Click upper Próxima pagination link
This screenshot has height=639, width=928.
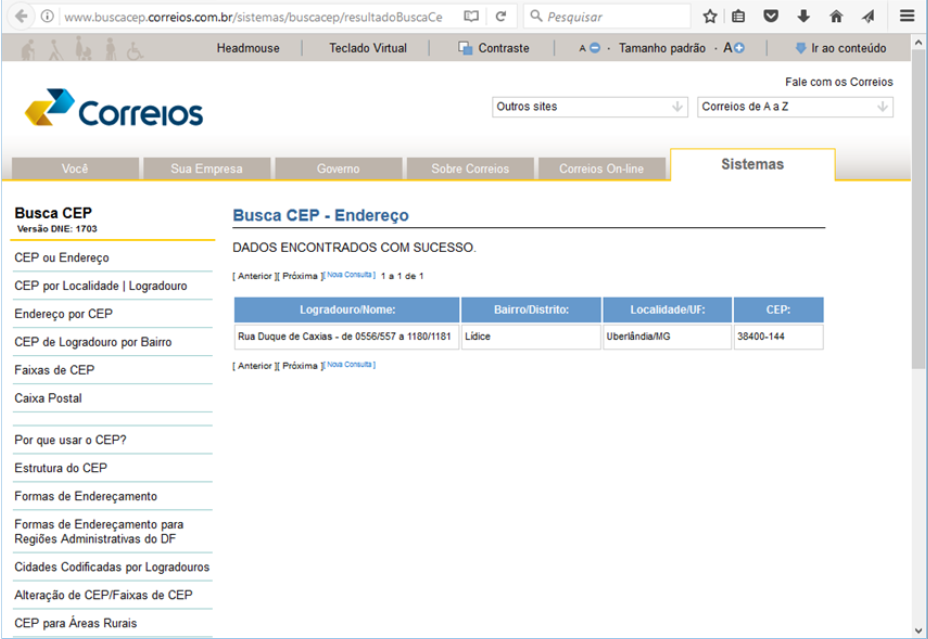click(300, 276)
